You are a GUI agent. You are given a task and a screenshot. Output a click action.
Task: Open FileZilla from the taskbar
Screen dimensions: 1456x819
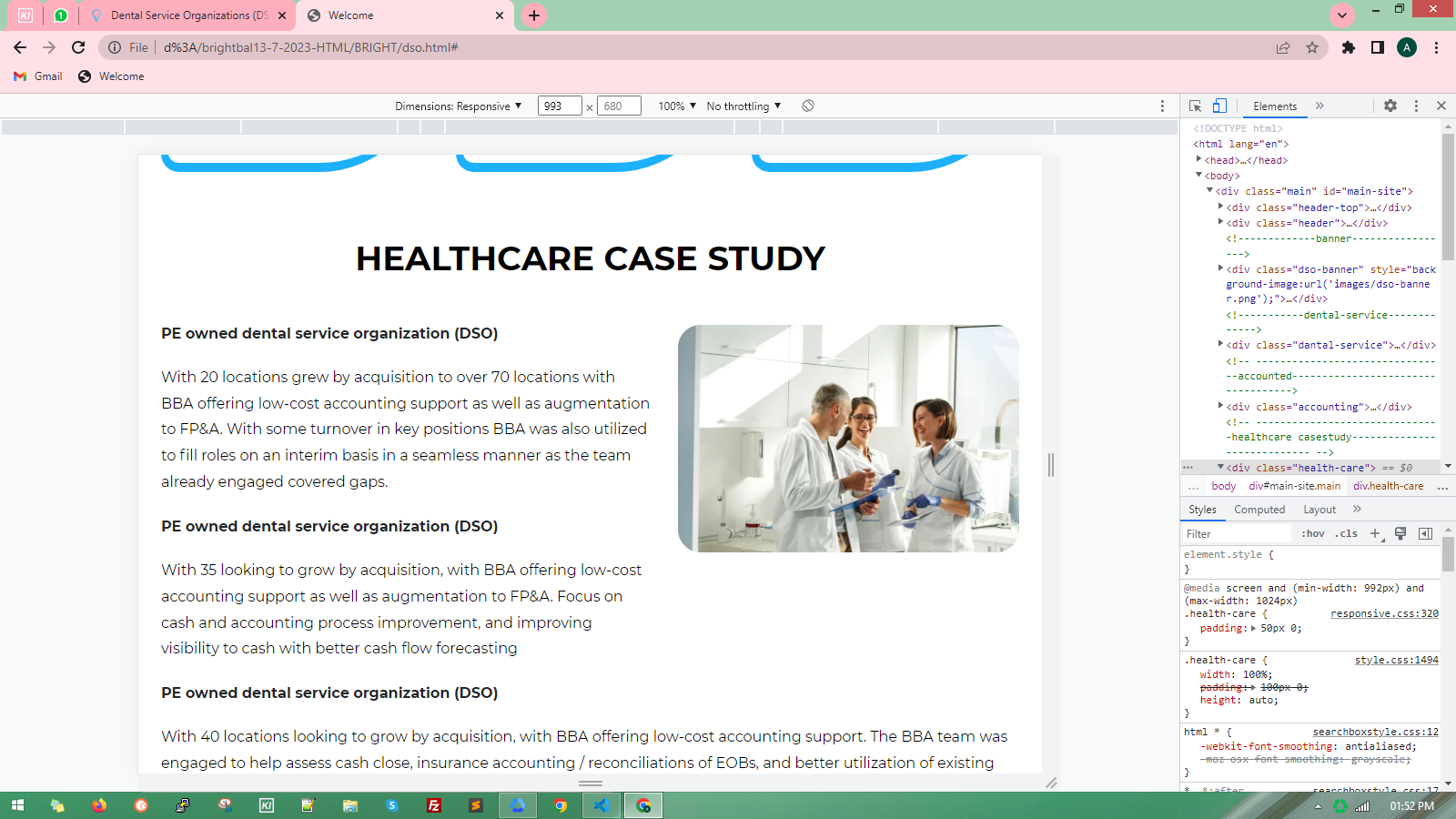pos(434,805)
